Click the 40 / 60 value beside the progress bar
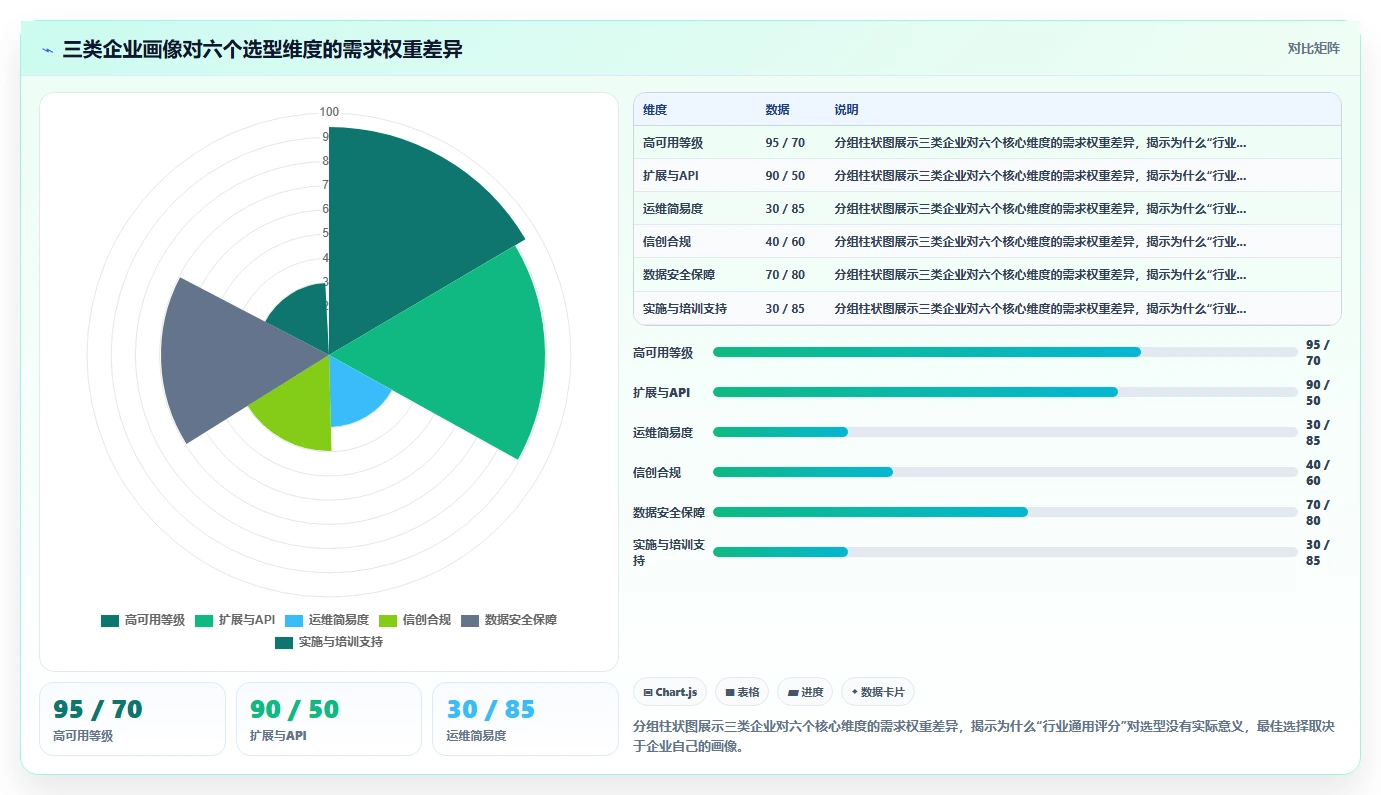This screenshot has width=1381, height=795. (1318, 473)
